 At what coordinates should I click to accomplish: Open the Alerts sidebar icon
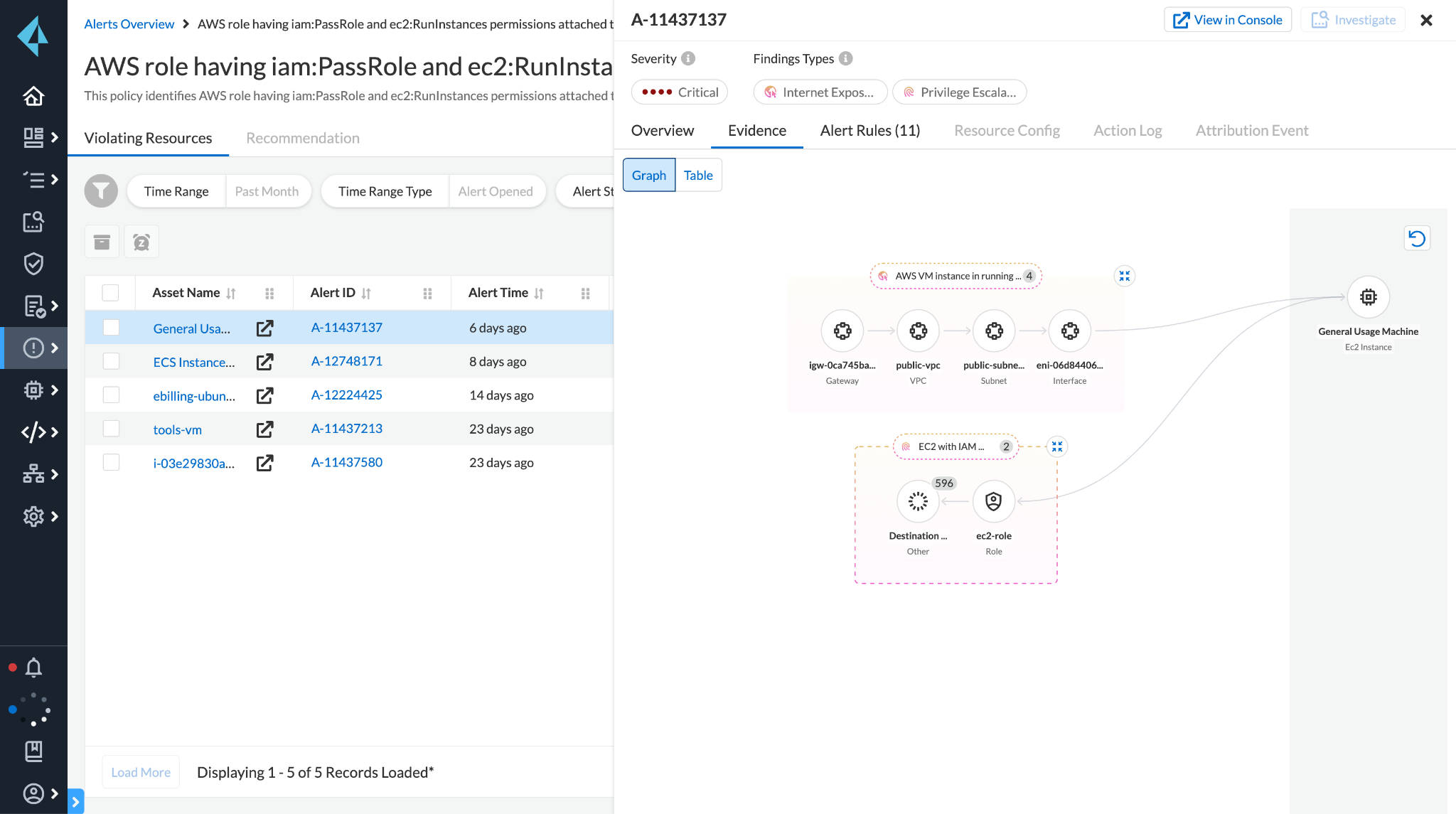(33, 348)
